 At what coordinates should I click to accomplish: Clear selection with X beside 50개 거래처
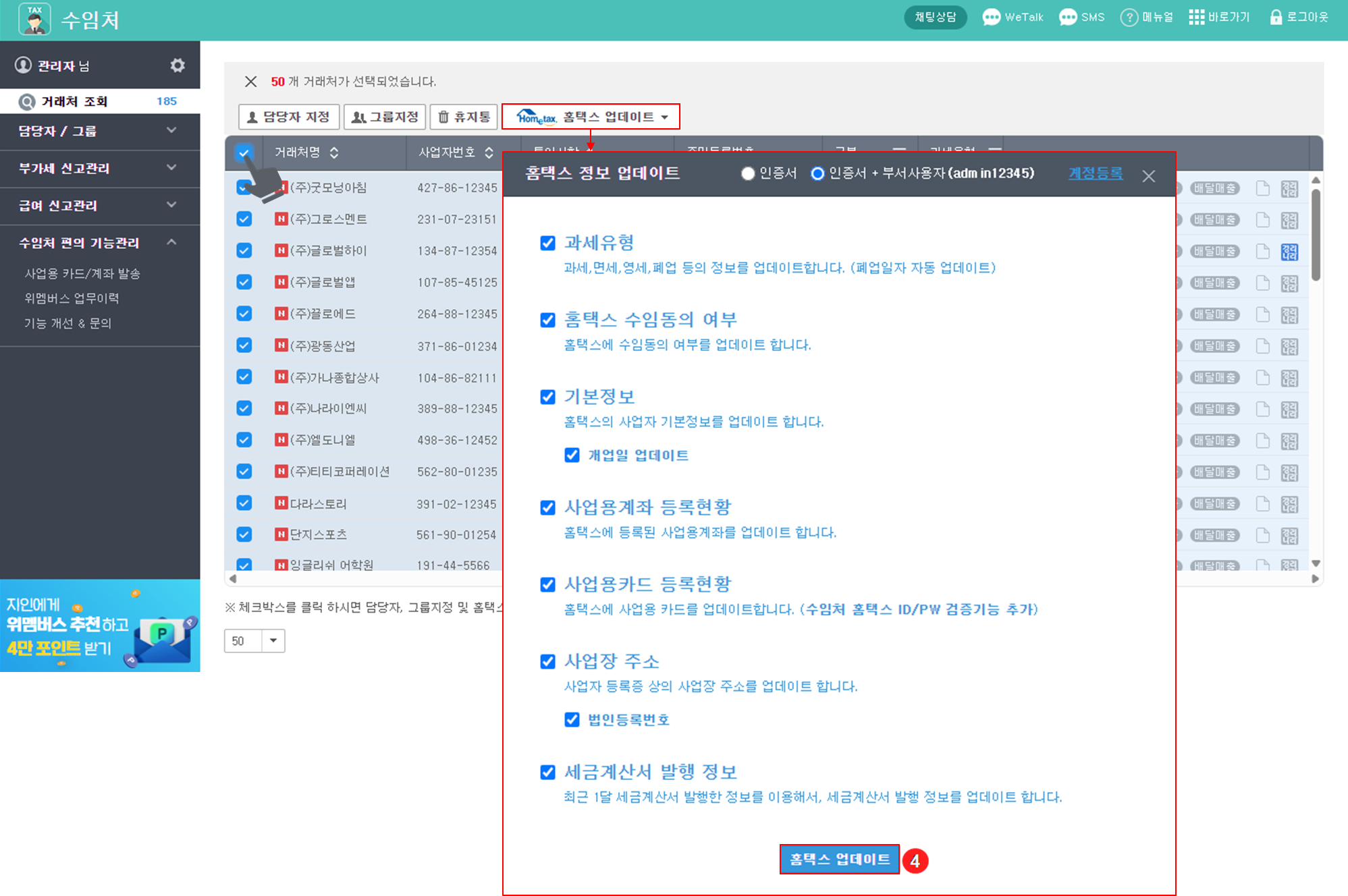250,82
